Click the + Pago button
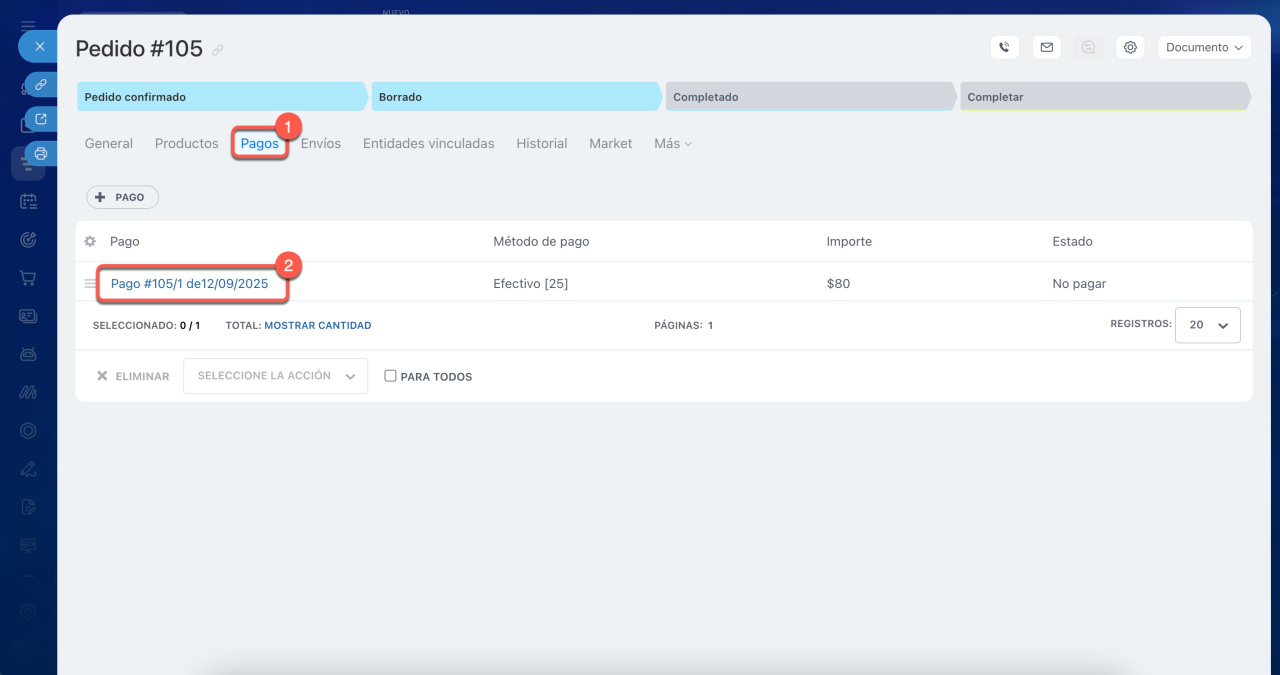The image size is (1280, 675). tap(122, 197)
